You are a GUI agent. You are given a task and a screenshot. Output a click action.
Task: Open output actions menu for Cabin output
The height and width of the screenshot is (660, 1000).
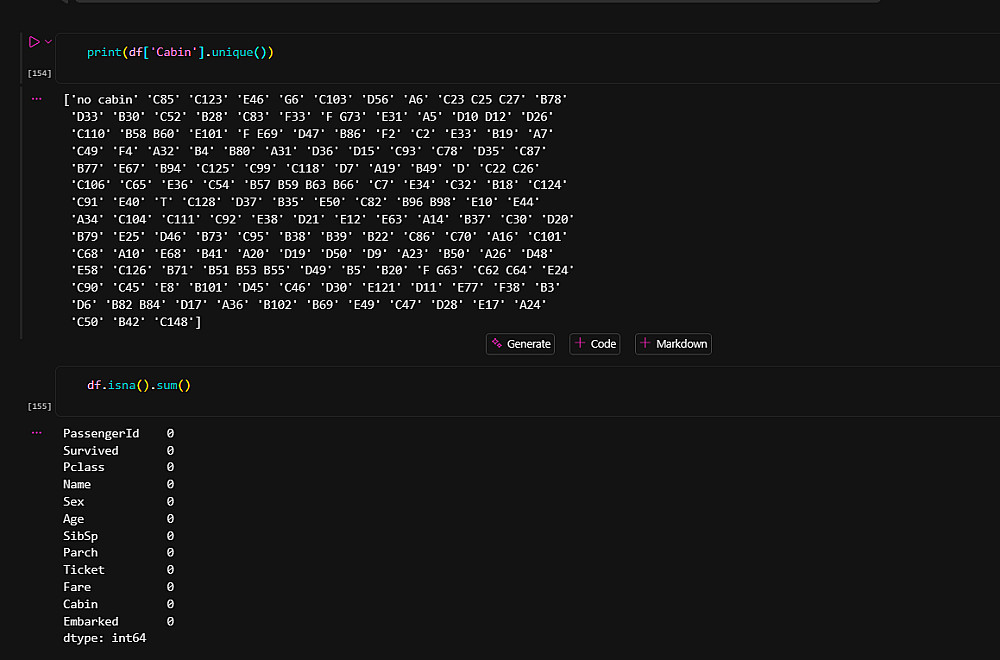(x=37, y=99)
